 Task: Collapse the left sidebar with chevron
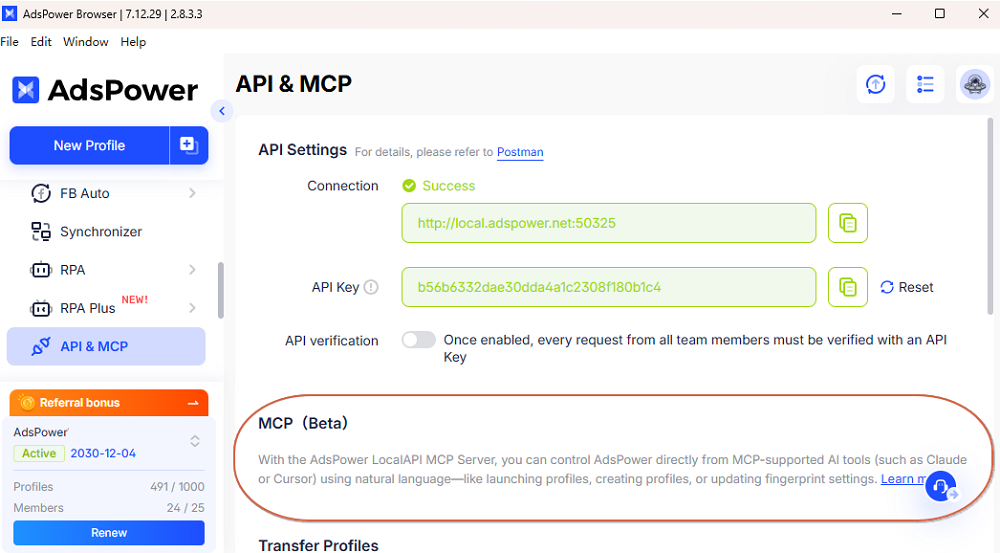[222, 111]
